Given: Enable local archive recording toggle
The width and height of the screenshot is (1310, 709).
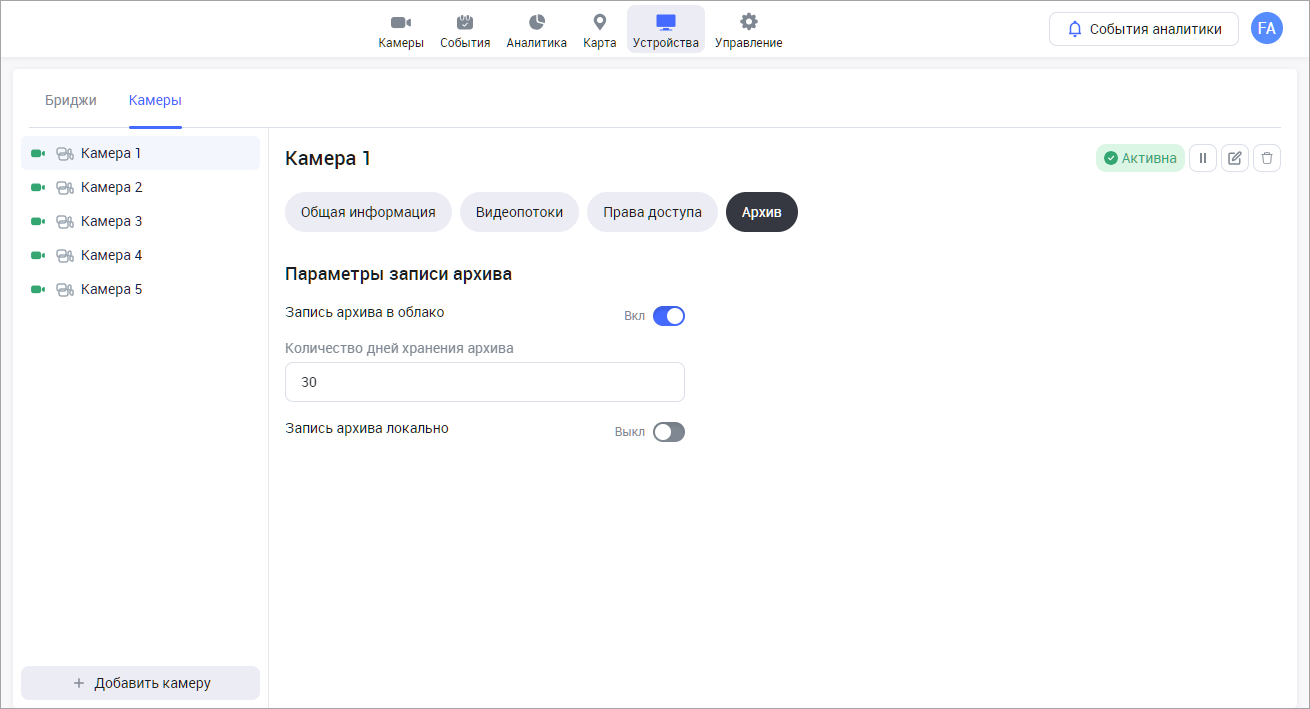Looking at the screenshot, I should point(668,432).
